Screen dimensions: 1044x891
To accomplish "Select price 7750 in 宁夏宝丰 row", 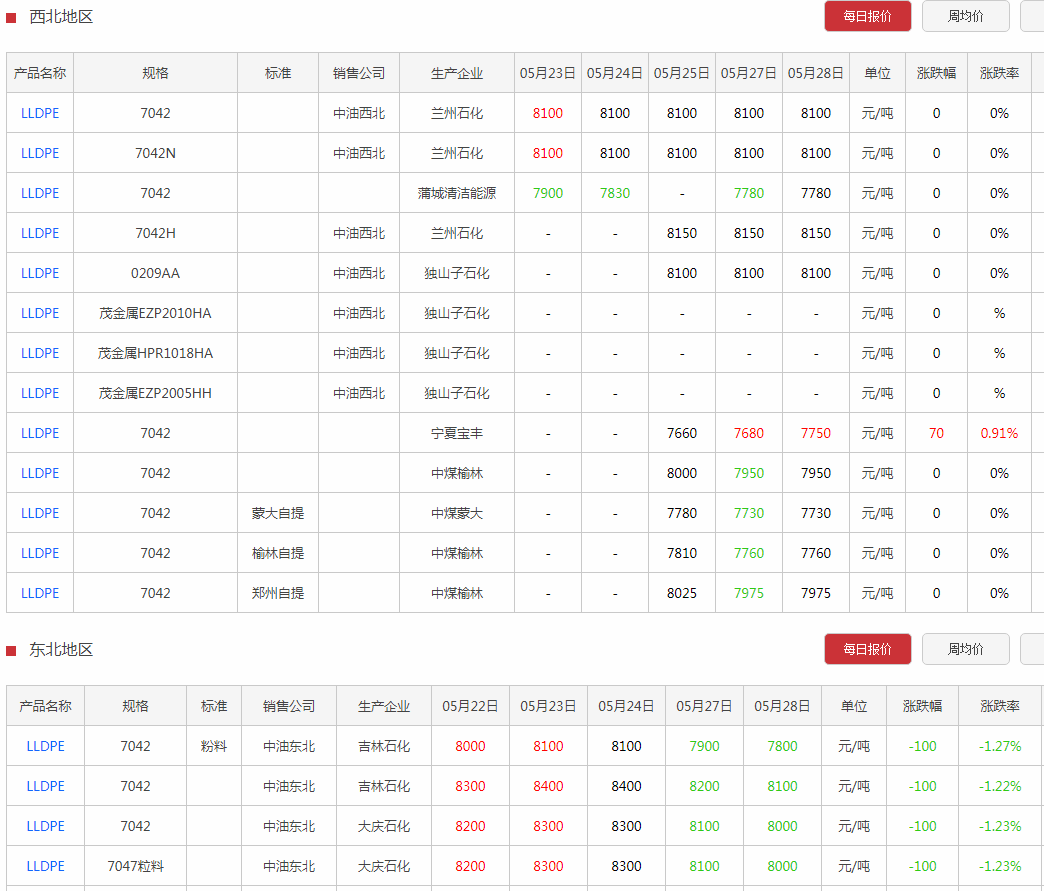I will 816,433.
